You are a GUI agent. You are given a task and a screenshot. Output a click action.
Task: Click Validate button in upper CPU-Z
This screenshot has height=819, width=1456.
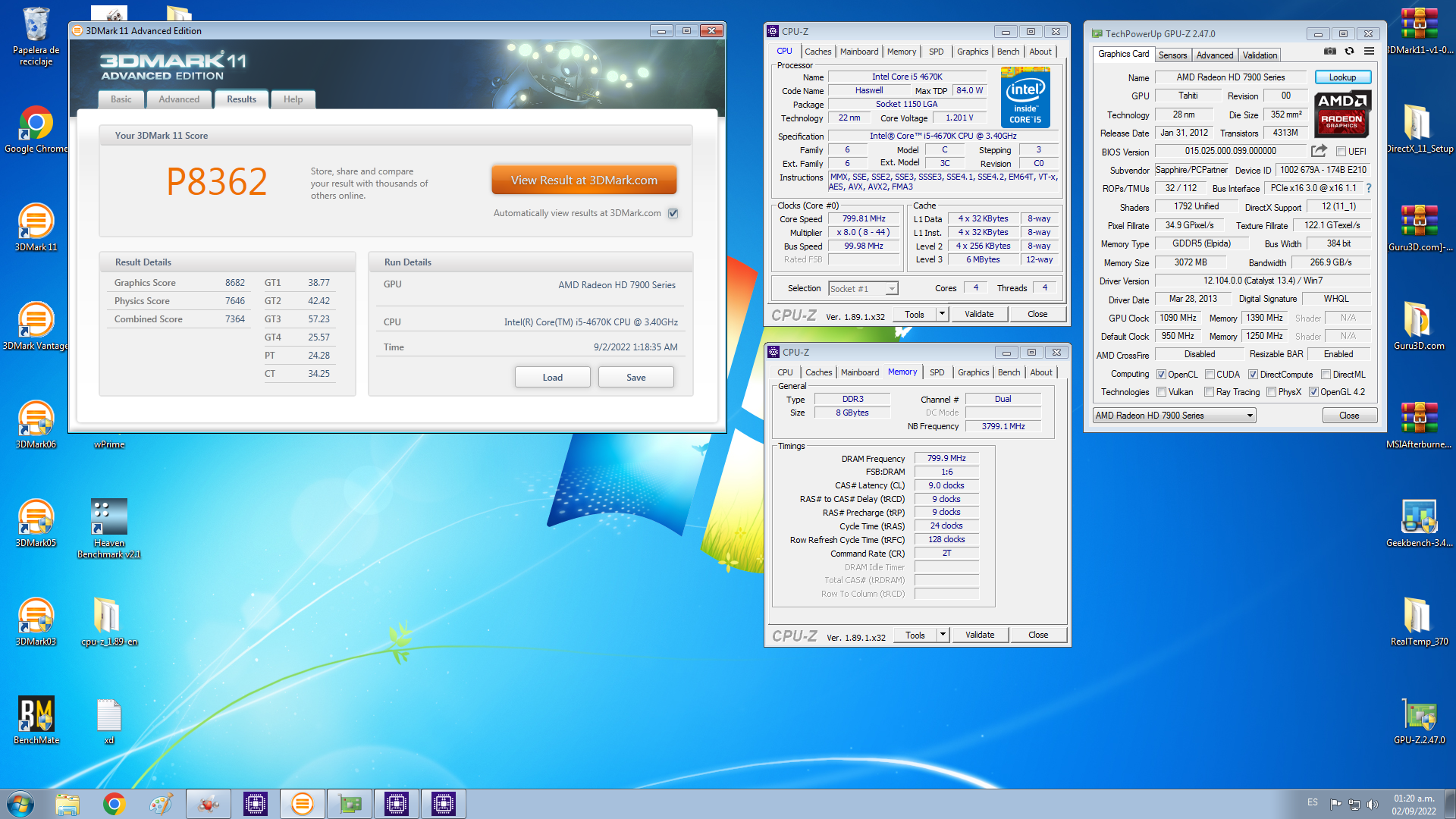979,314
